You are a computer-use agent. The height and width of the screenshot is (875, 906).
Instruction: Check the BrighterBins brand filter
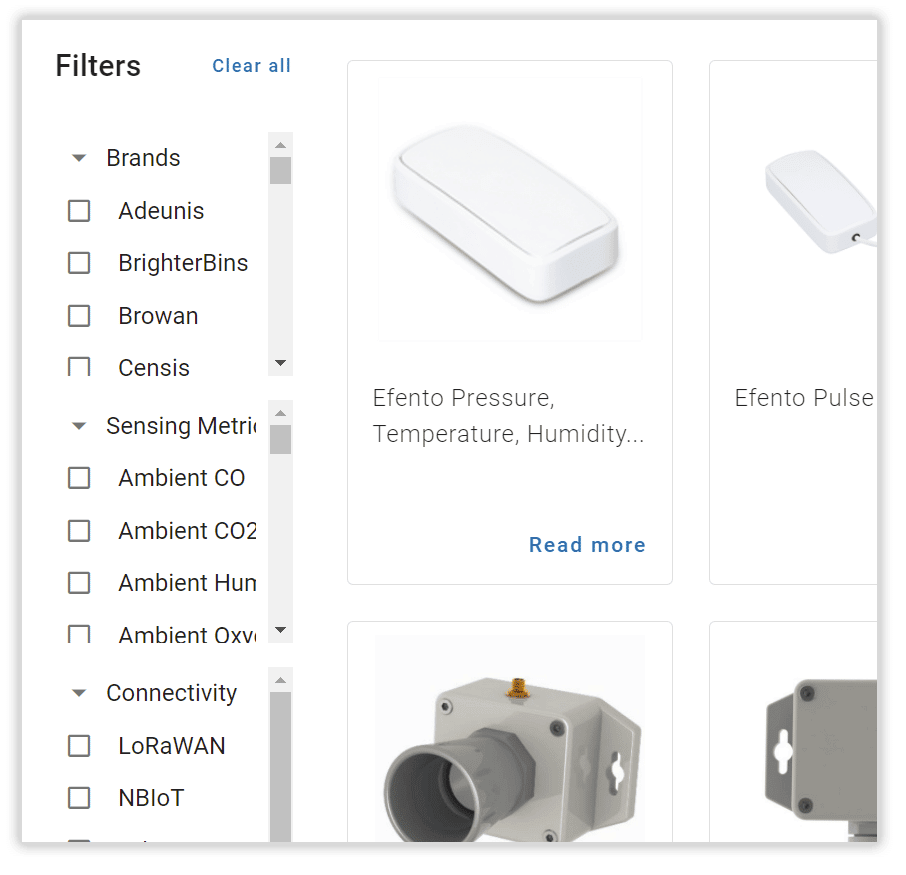pos(79,263)
